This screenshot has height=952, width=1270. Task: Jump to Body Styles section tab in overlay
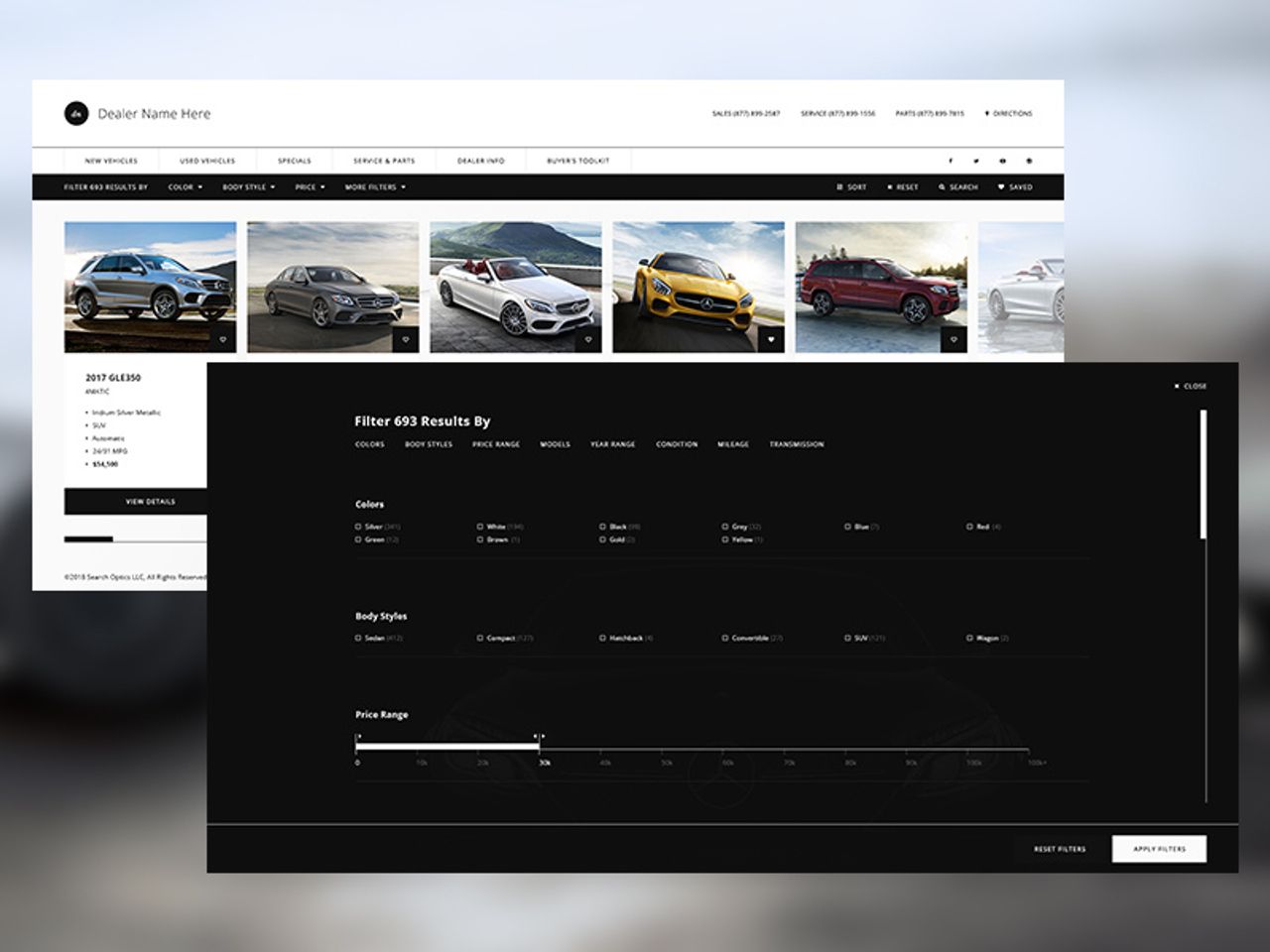coord(429,444)
